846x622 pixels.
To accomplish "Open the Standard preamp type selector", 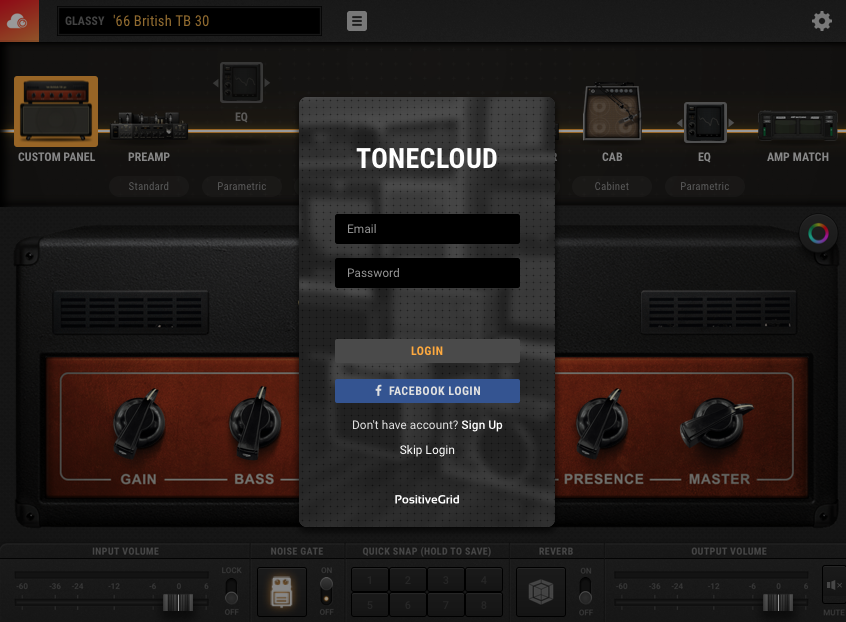I will [149, 186].
